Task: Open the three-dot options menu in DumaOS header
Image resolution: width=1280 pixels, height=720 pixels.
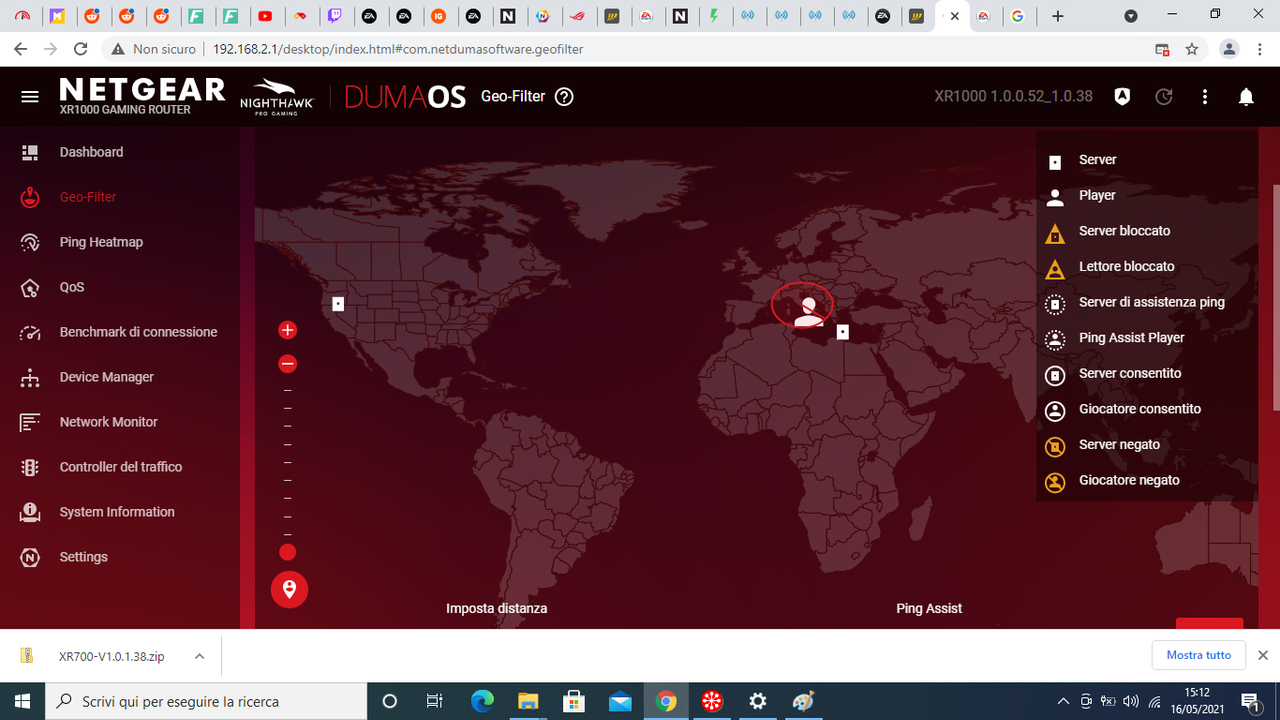Action: pos(1205,97)
